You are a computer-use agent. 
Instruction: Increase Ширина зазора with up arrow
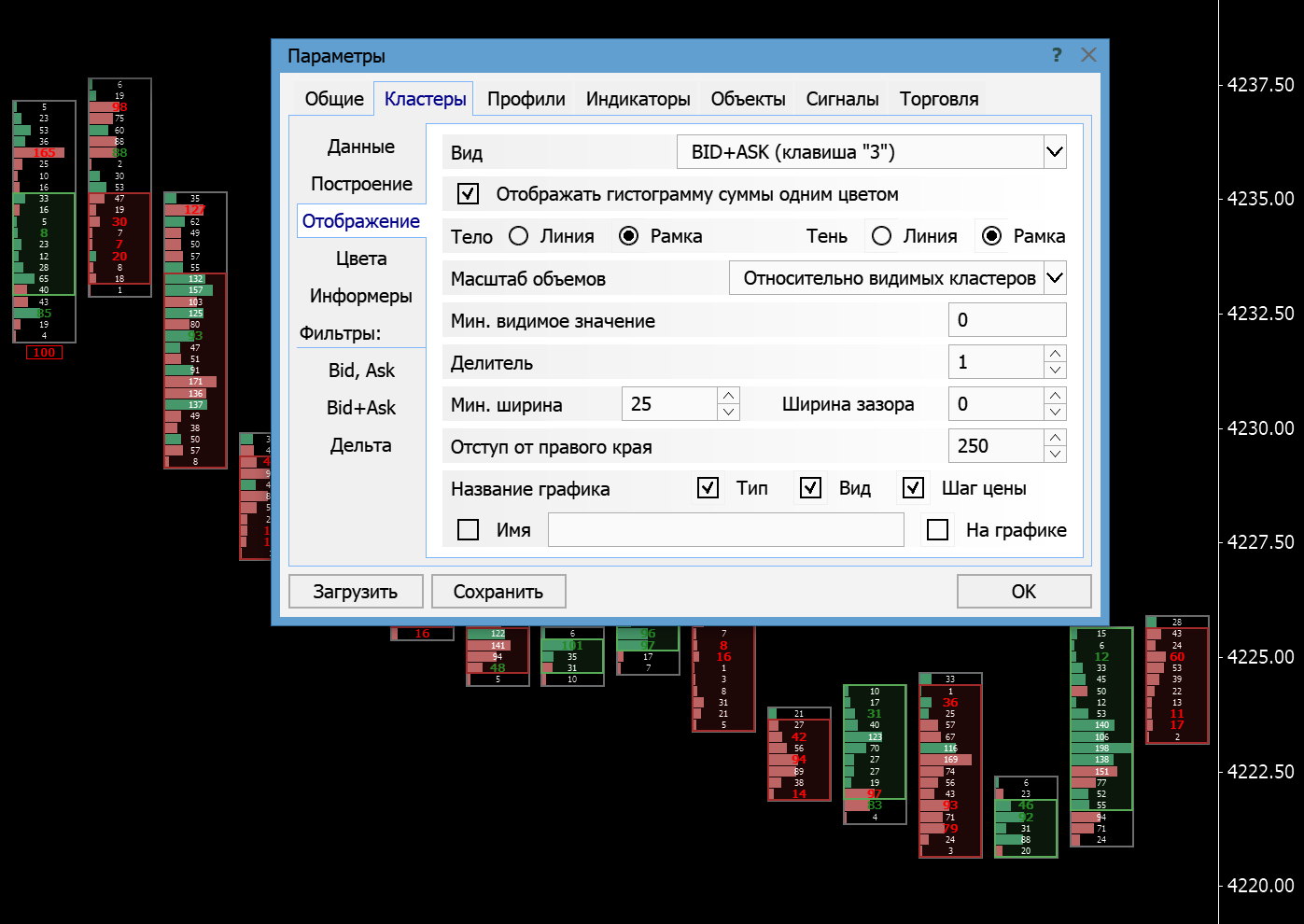coord(1055,396)
